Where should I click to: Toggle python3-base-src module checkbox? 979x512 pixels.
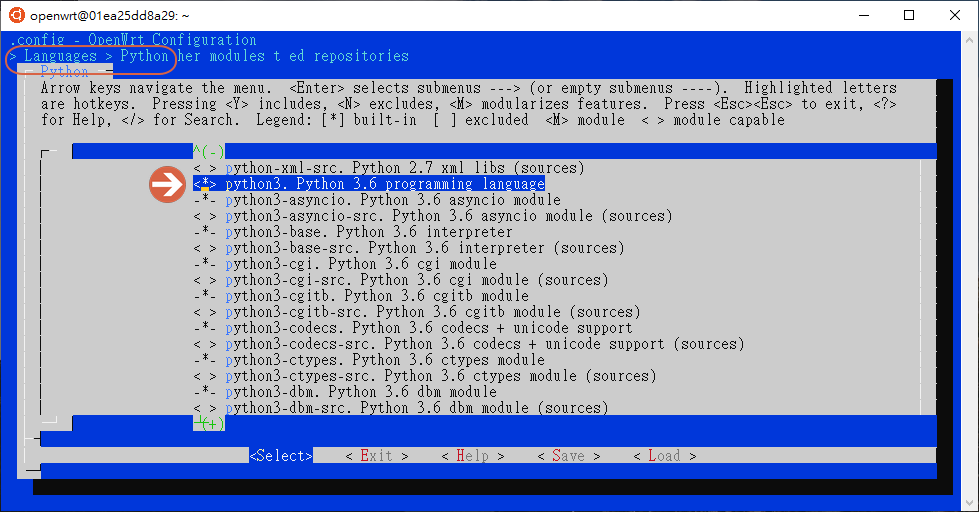coord(205,249)
